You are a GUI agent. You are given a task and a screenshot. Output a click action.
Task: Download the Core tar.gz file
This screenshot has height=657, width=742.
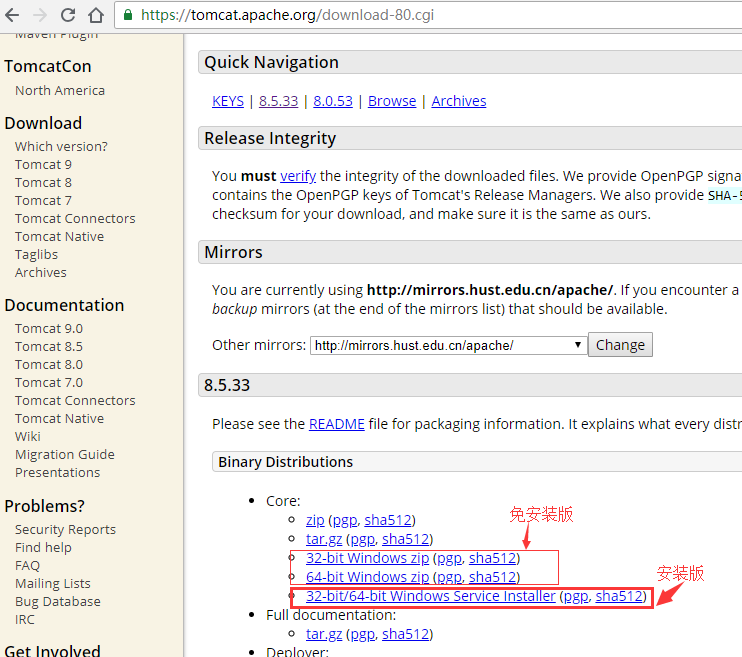point(324,539)
